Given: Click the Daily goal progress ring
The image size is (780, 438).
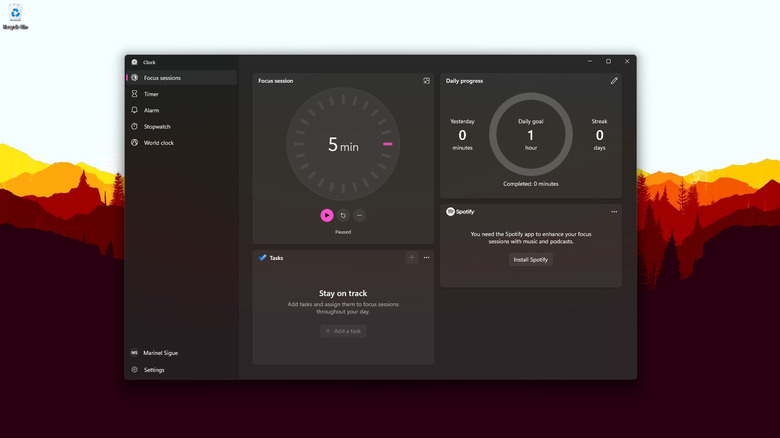Looking at the screenshot, I should (x=531, y=134).
